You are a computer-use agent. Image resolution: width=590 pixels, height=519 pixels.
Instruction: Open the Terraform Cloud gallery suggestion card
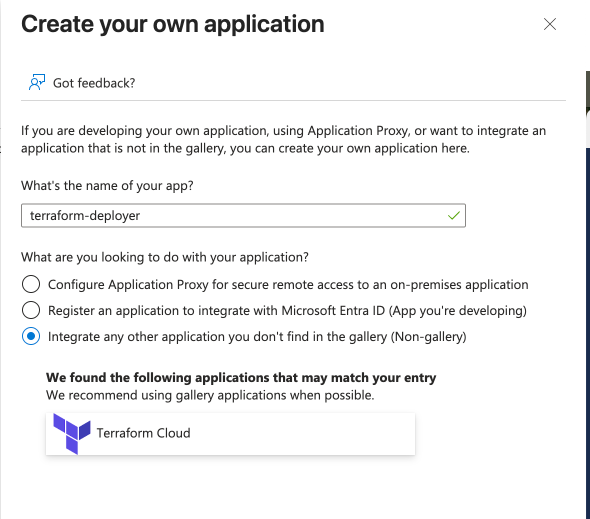[230, 434]
